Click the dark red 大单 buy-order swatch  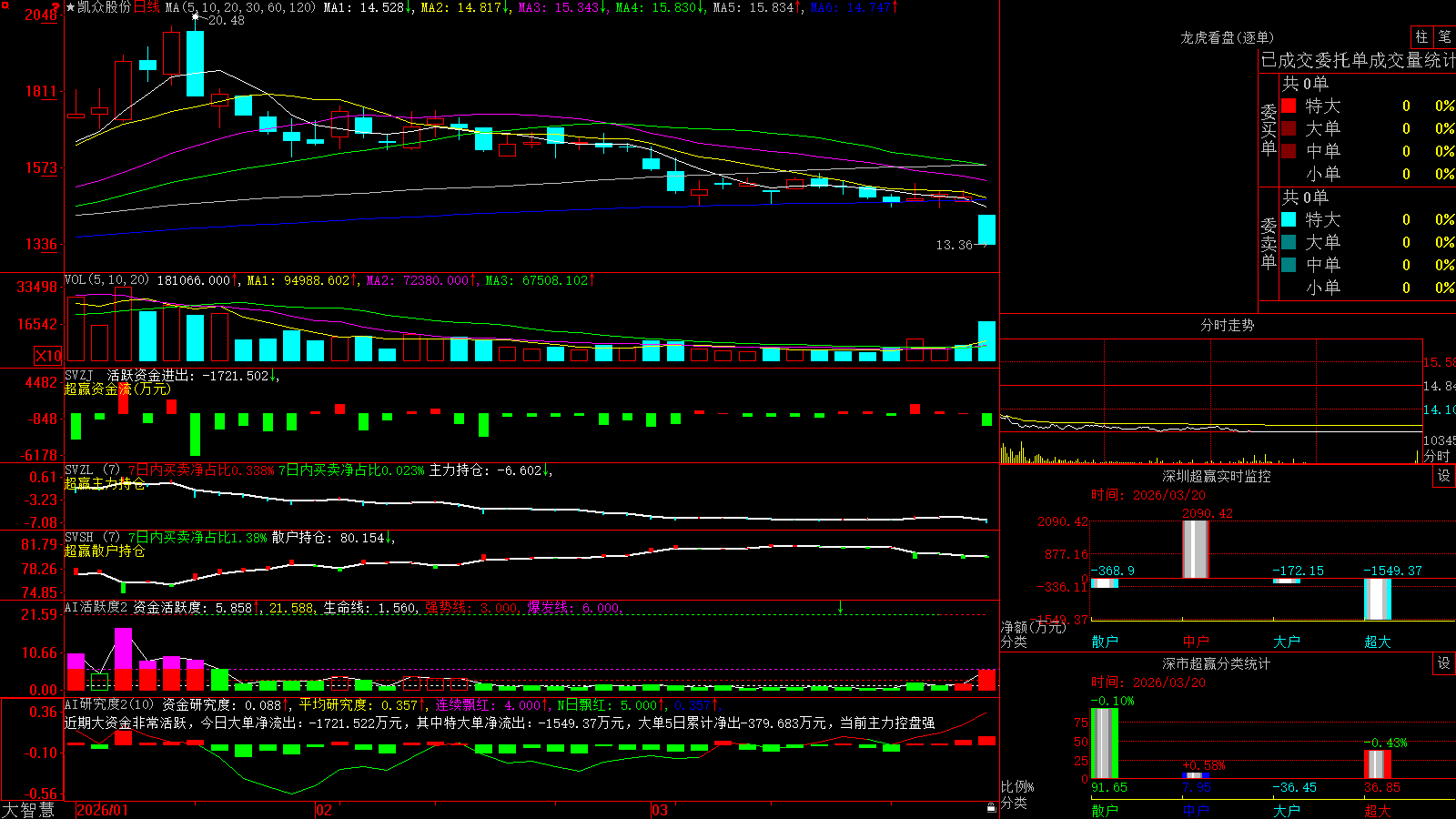(1289, 128)
